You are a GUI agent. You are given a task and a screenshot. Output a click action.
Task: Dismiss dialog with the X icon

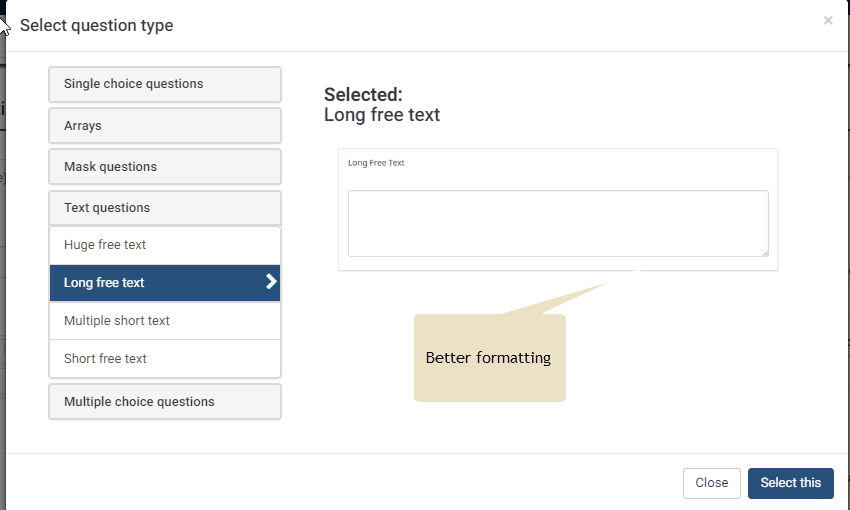point(828,20)
